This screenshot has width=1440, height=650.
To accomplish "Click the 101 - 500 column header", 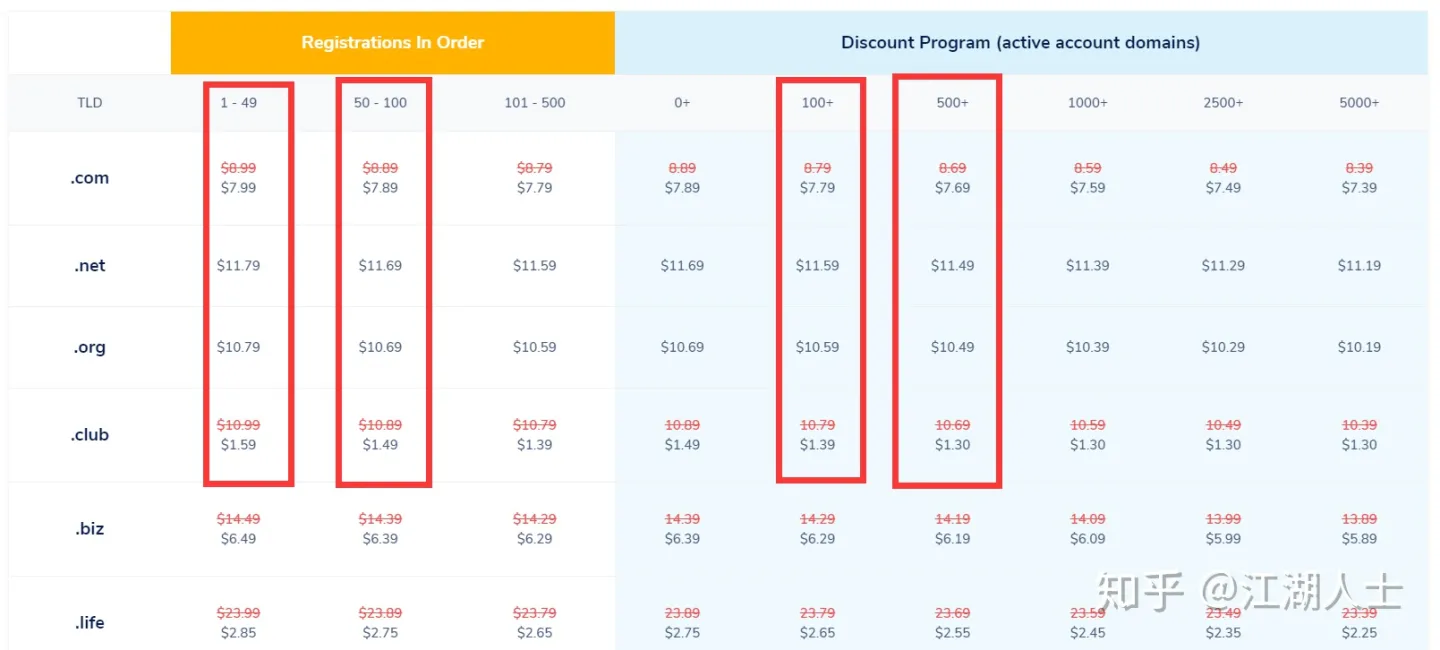I will 534,103.
